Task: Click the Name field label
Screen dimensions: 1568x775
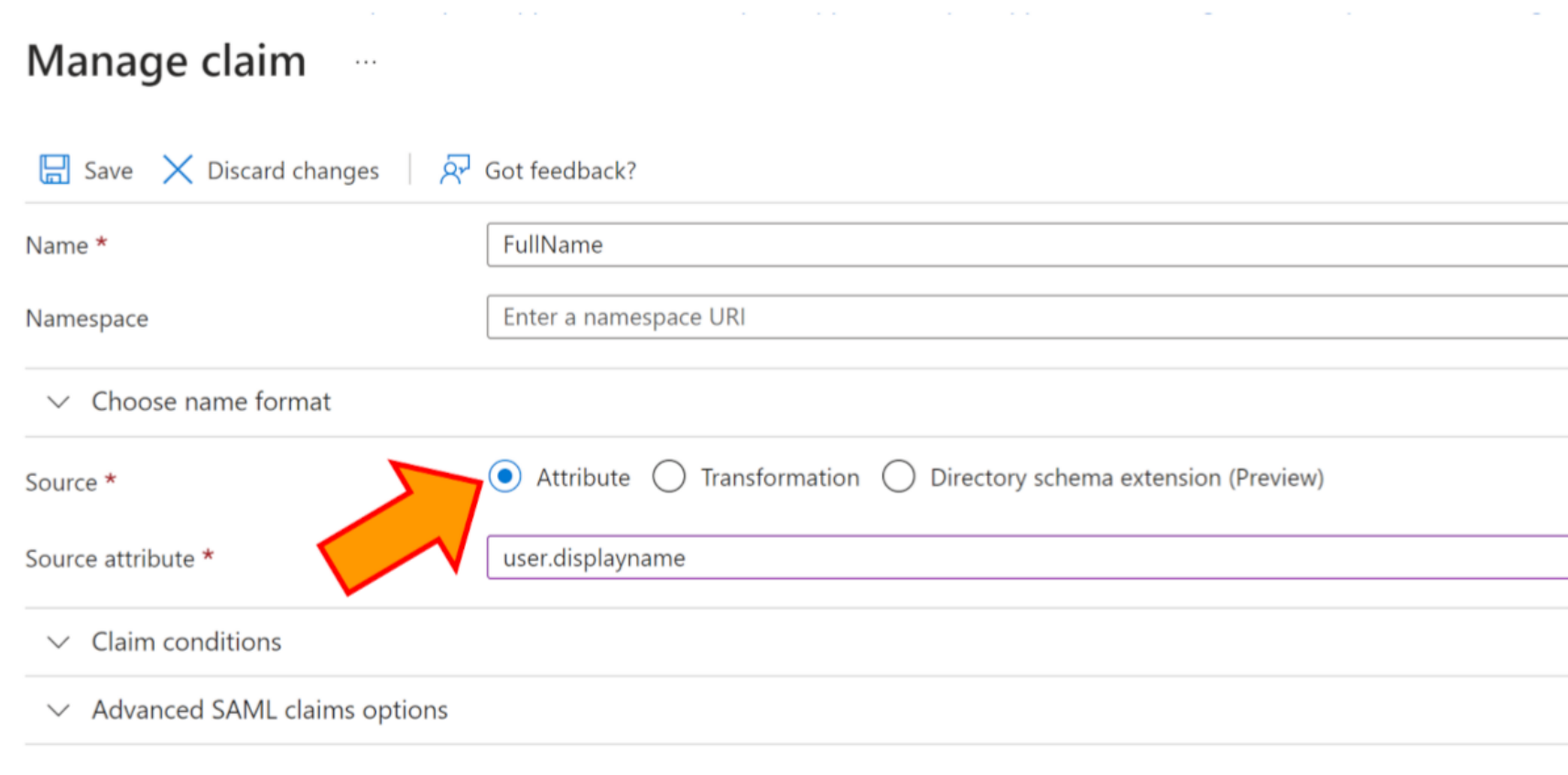Action: 57,245
